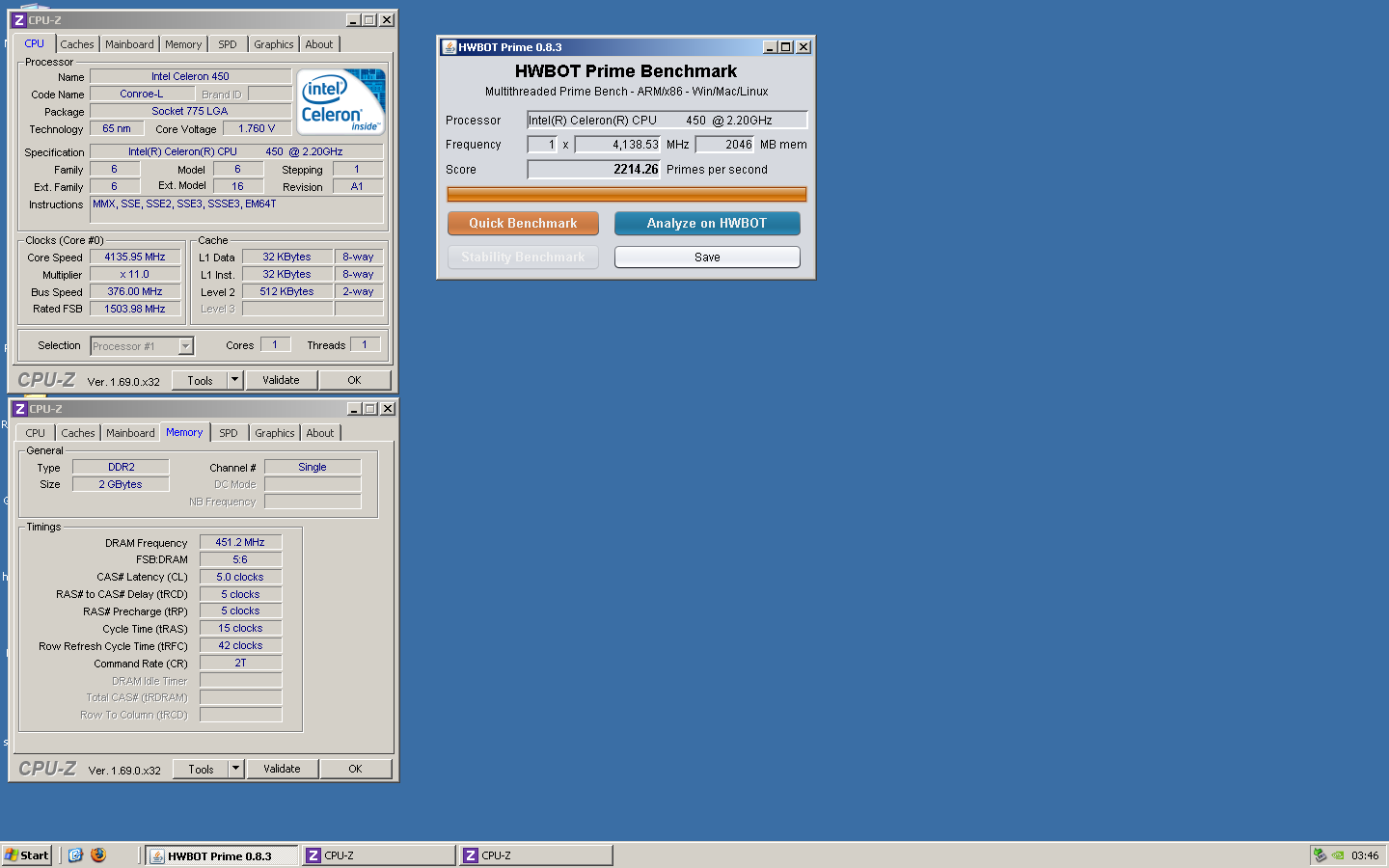Click first CPU-Z taskbar button
This screenshot has height=868, width=1389.
pos(379,855)
